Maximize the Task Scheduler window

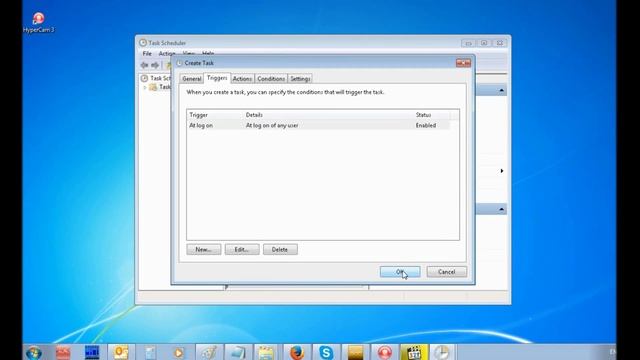484,43
